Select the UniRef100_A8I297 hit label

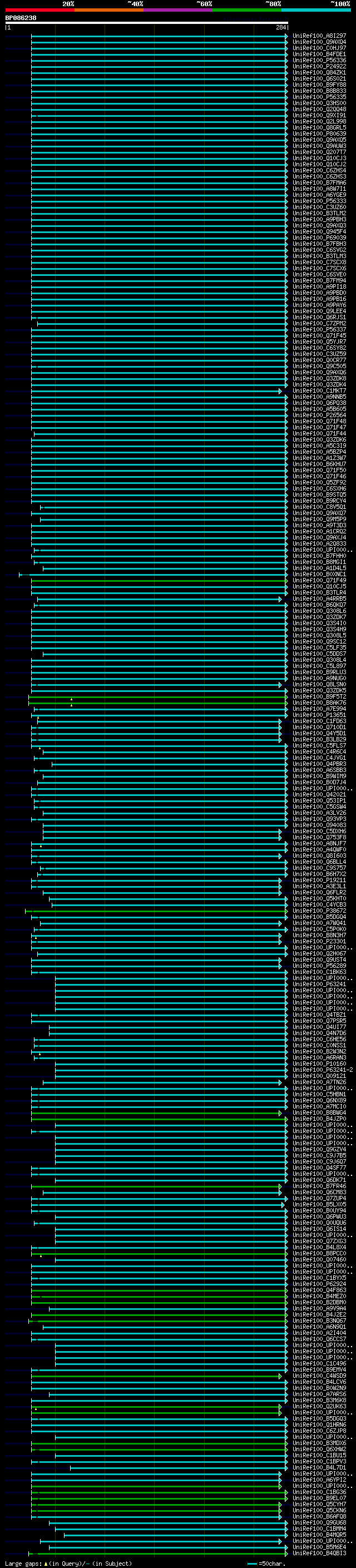click(319, 36)
